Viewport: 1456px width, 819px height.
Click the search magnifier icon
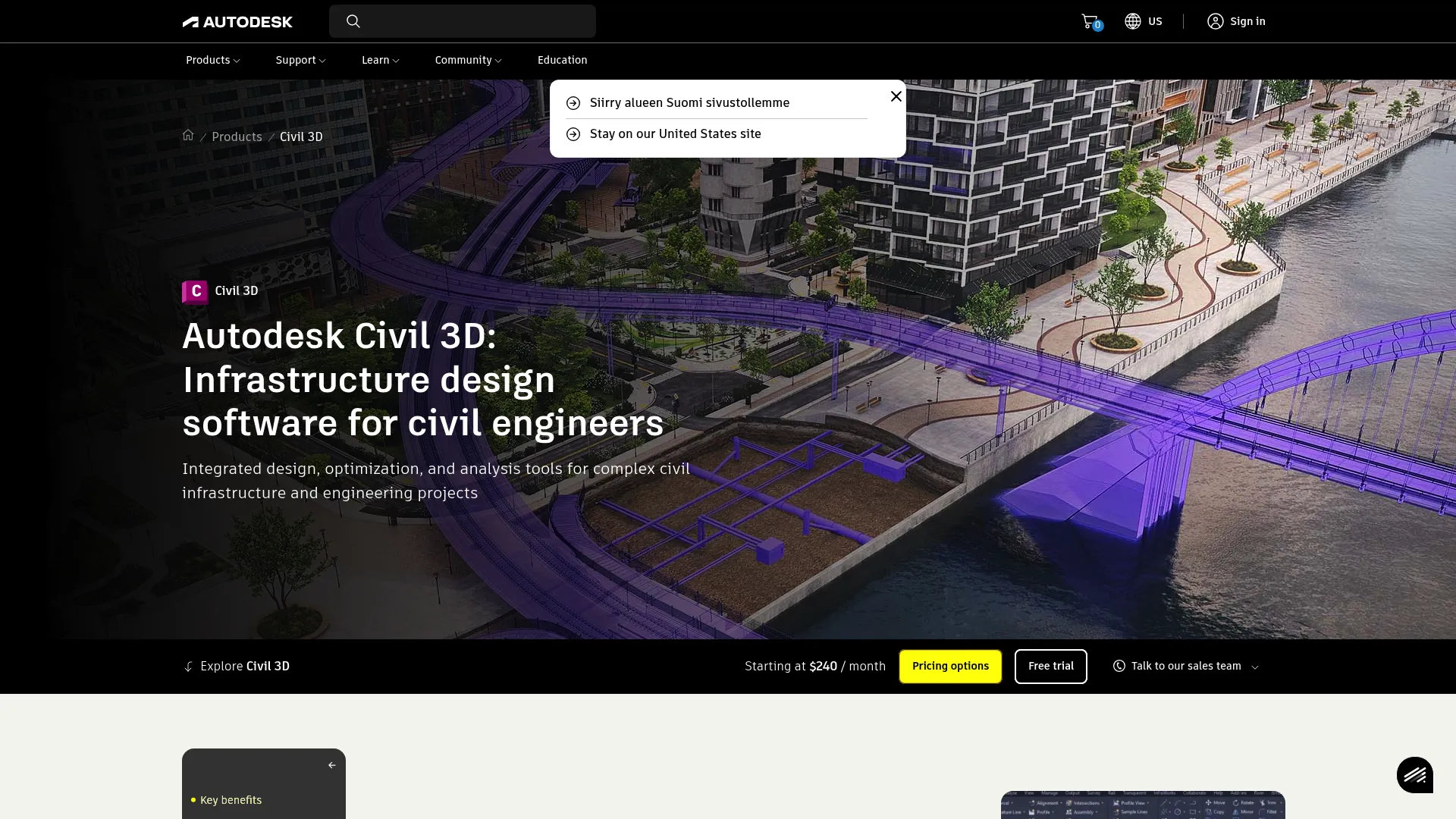point(353,21)
